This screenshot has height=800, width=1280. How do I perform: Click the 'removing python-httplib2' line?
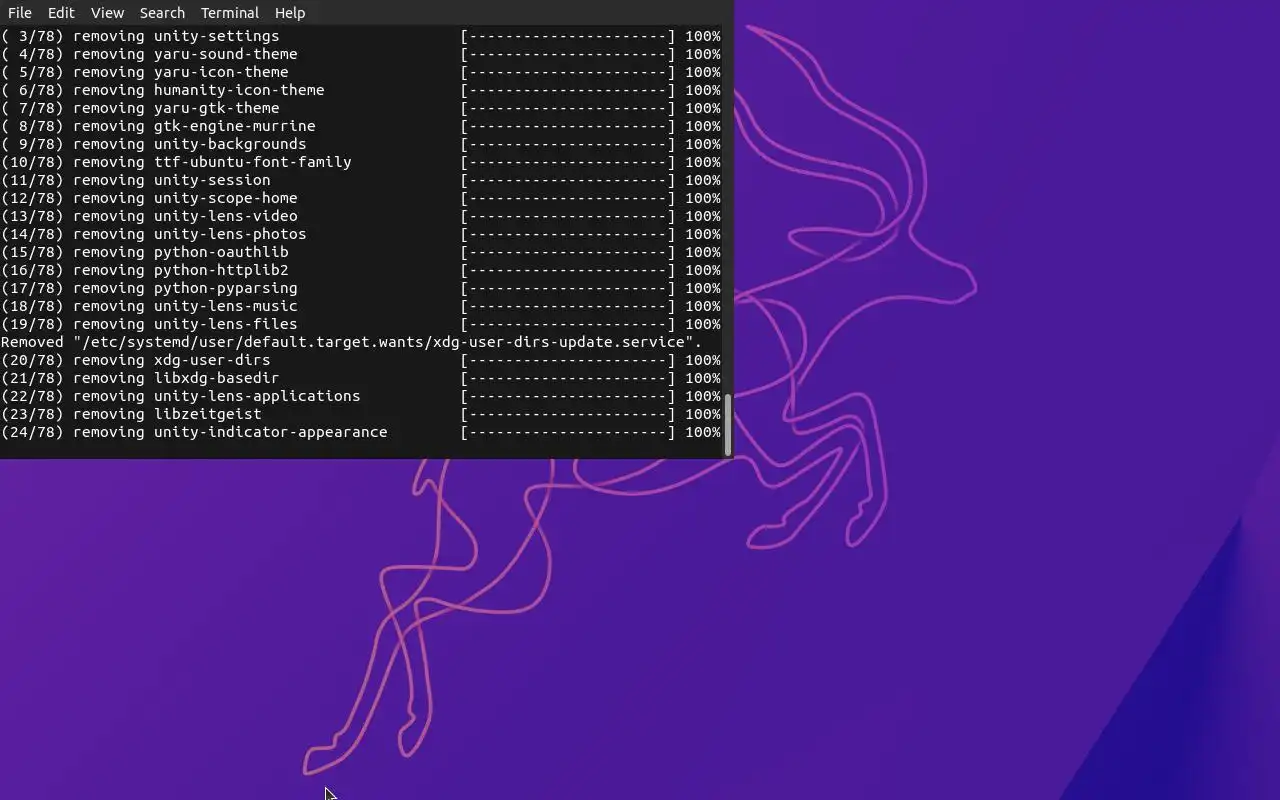[360, 270]
